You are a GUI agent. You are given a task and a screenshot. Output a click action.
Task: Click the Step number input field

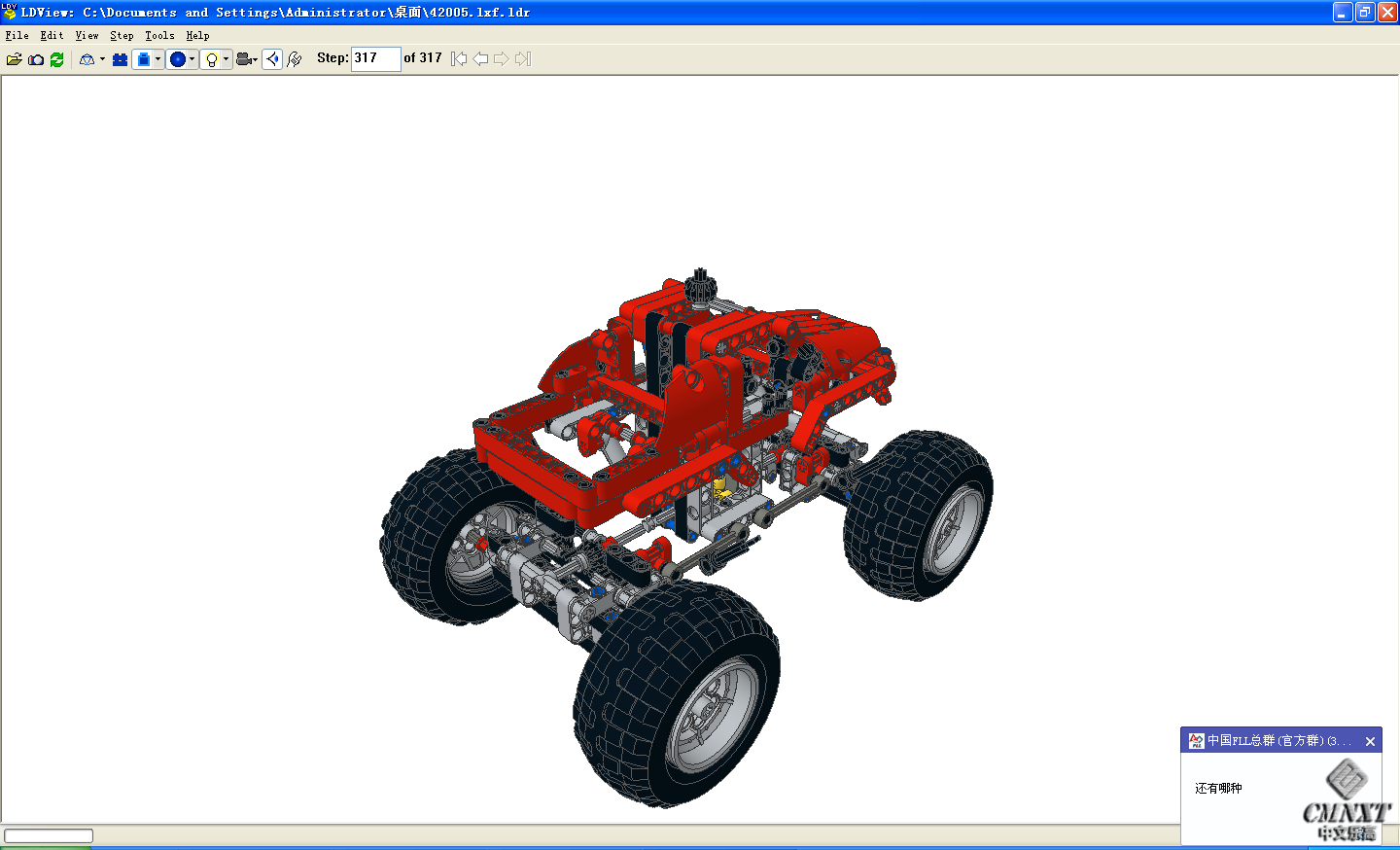pyautogui.click(x=375, y=58)
